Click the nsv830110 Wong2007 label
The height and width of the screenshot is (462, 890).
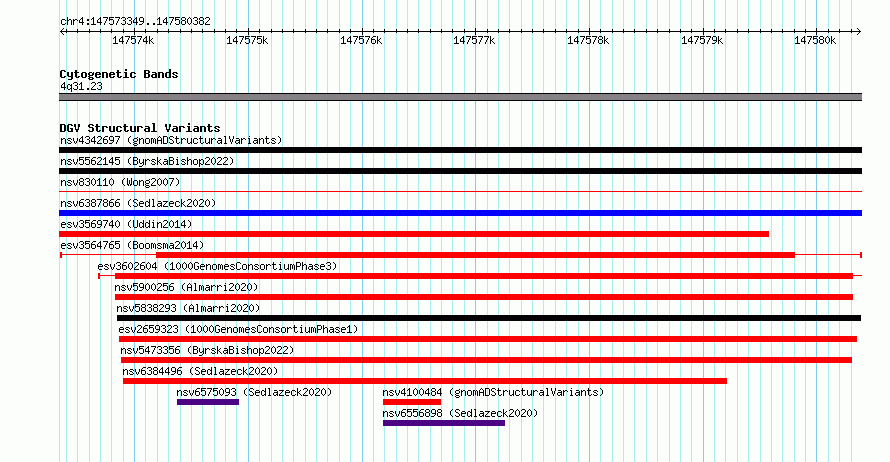120,182
